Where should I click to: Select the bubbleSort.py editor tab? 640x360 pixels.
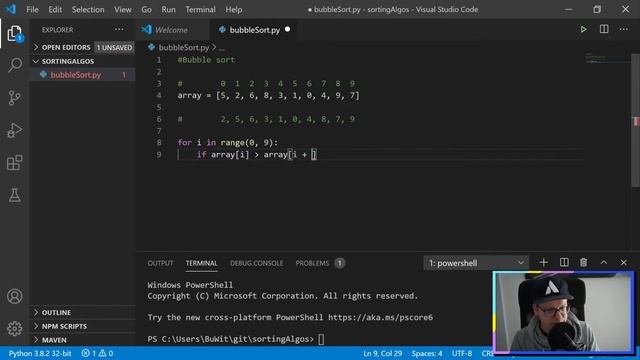pos(254,30)
